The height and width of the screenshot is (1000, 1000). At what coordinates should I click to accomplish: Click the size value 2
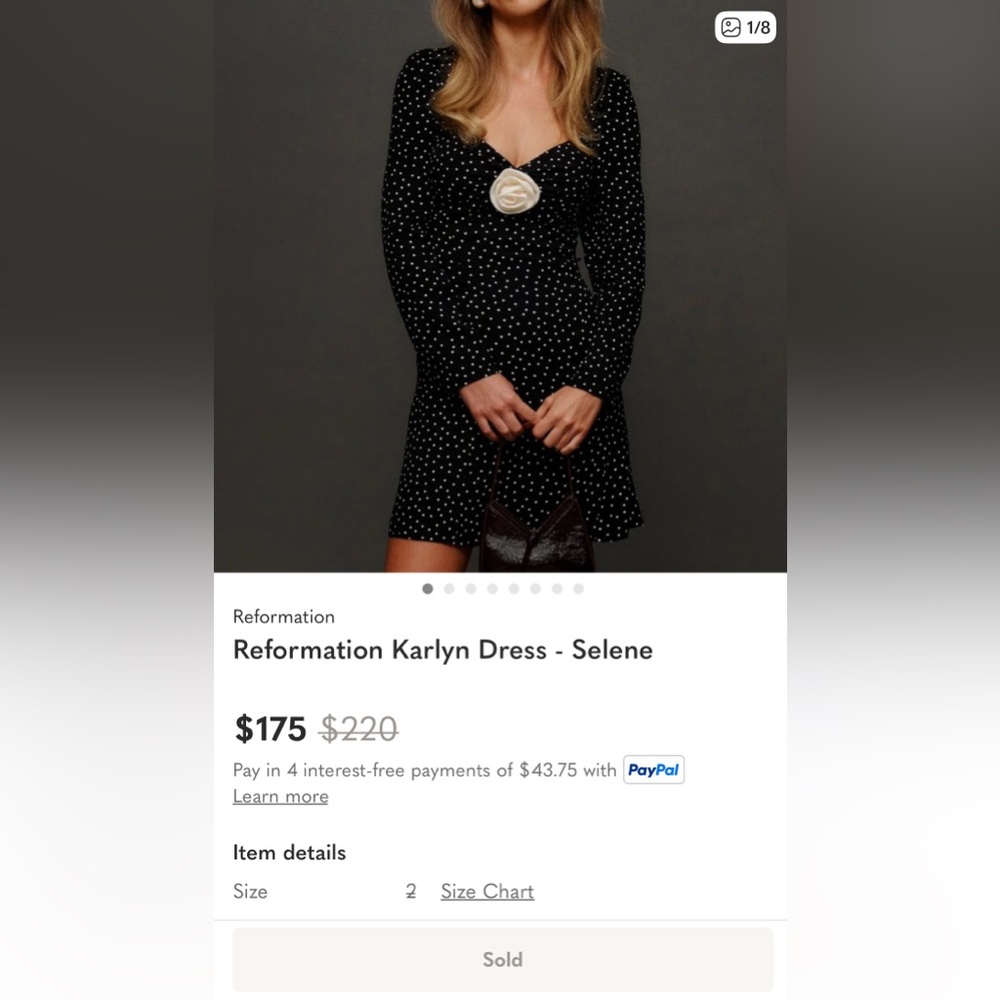click(x=411, y=891)
